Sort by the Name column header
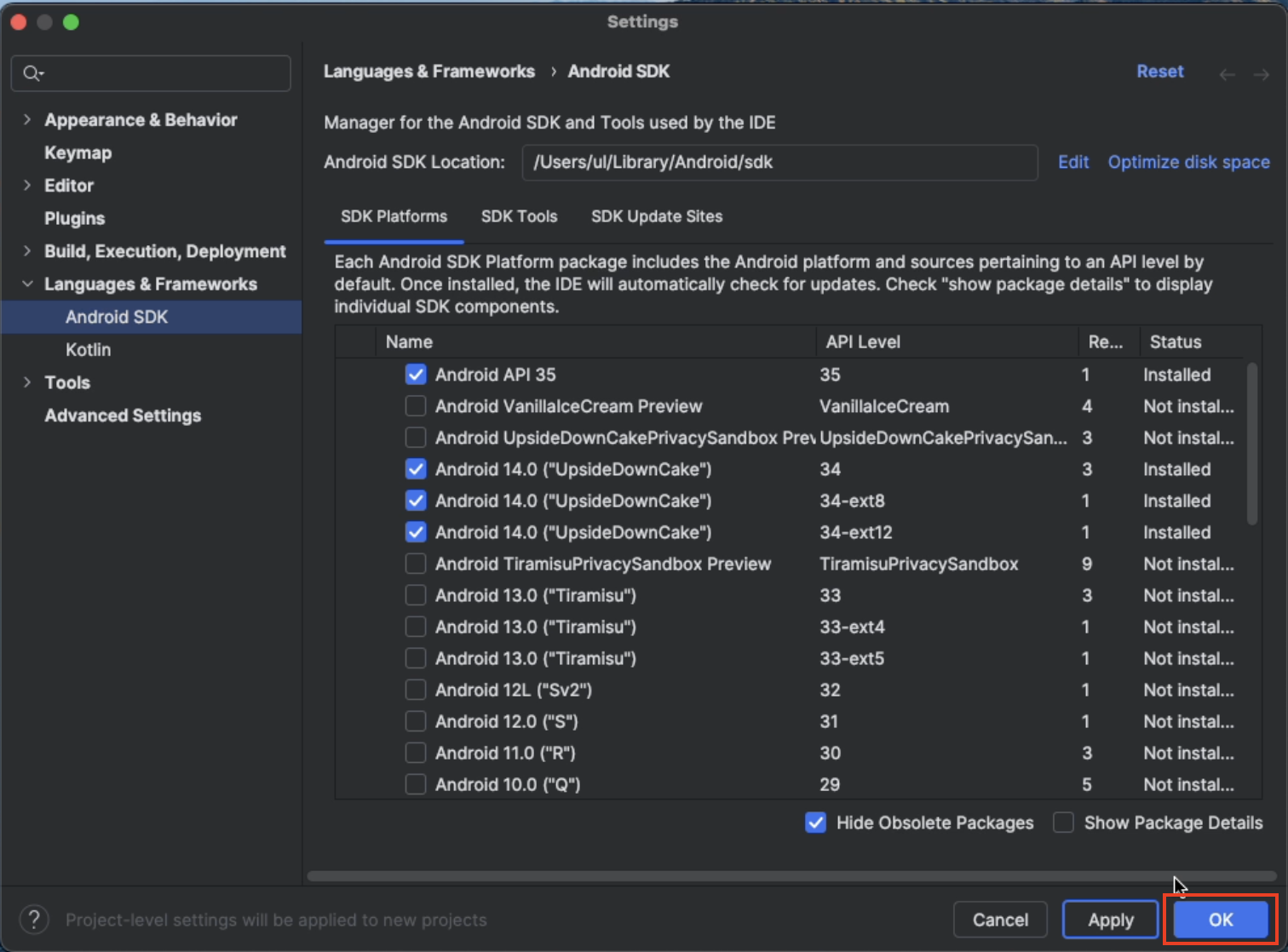The width and height of the screenshot is (1288, 952). [x=595, y=341]
